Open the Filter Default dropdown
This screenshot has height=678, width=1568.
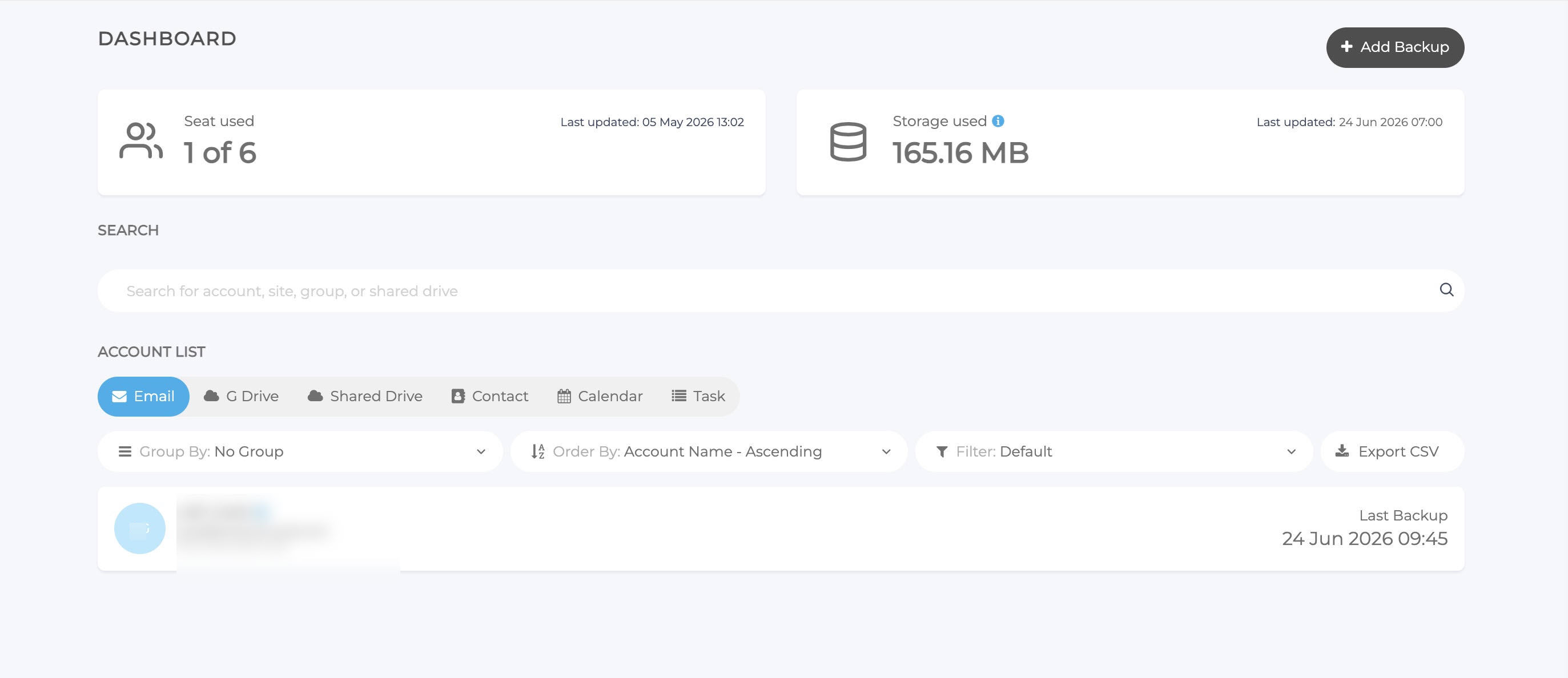[x=1113, y=451]
